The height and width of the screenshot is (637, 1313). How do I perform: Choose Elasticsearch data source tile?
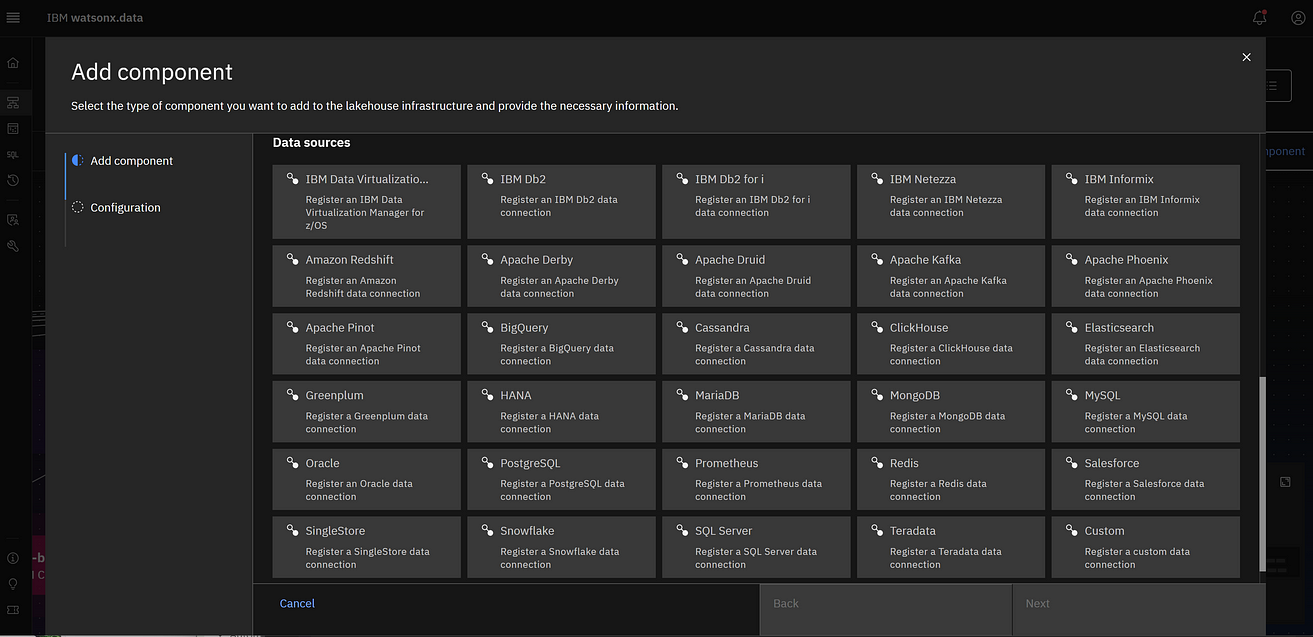point(1145,344)
